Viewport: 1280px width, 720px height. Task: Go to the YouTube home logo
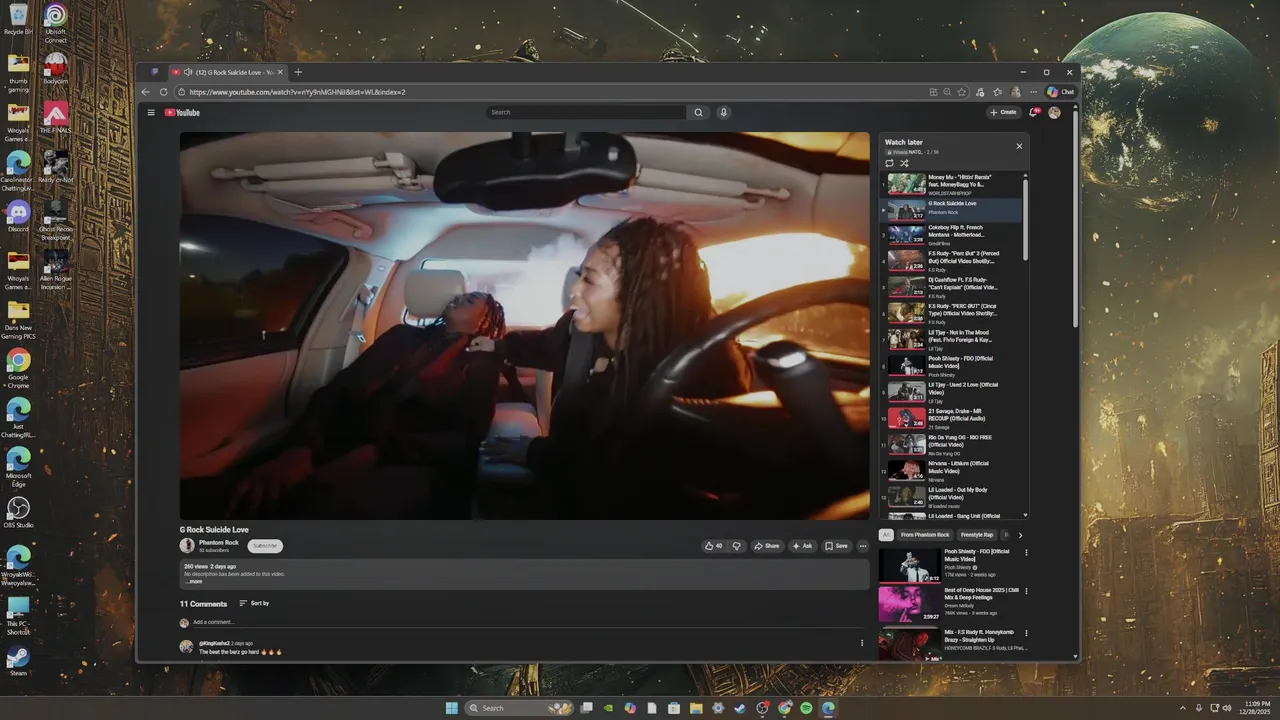182,112
